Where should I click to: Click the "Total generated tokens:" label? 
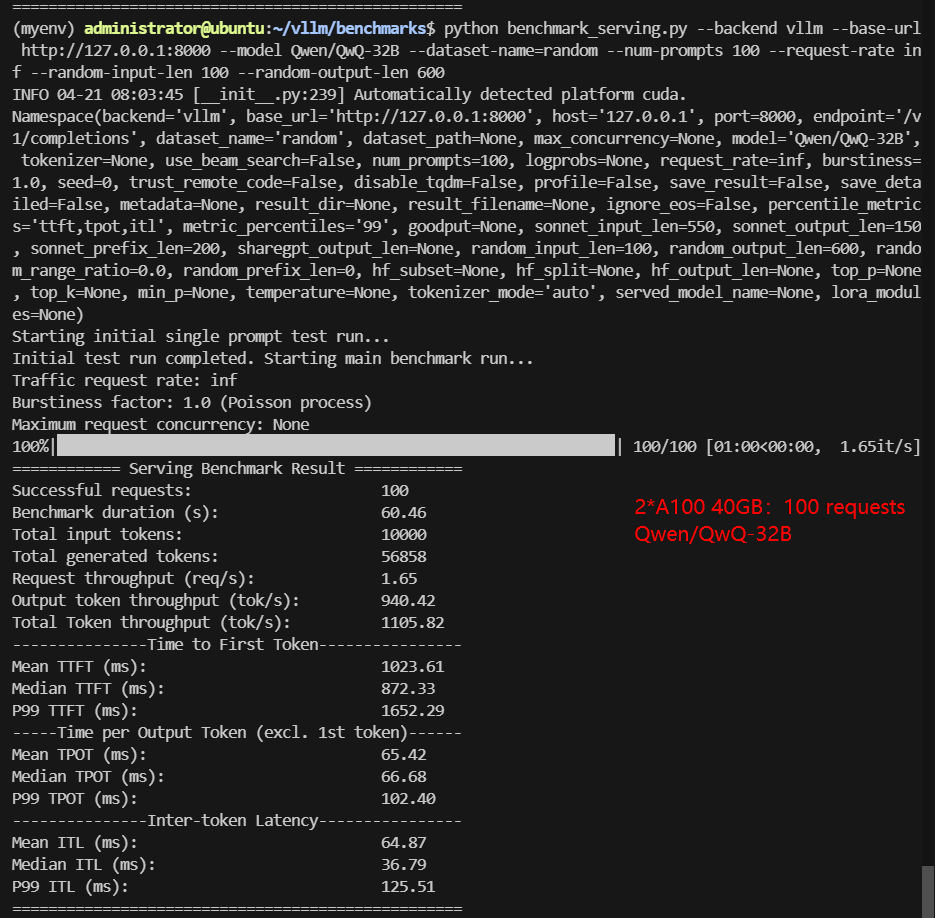(x=116, y=557)
